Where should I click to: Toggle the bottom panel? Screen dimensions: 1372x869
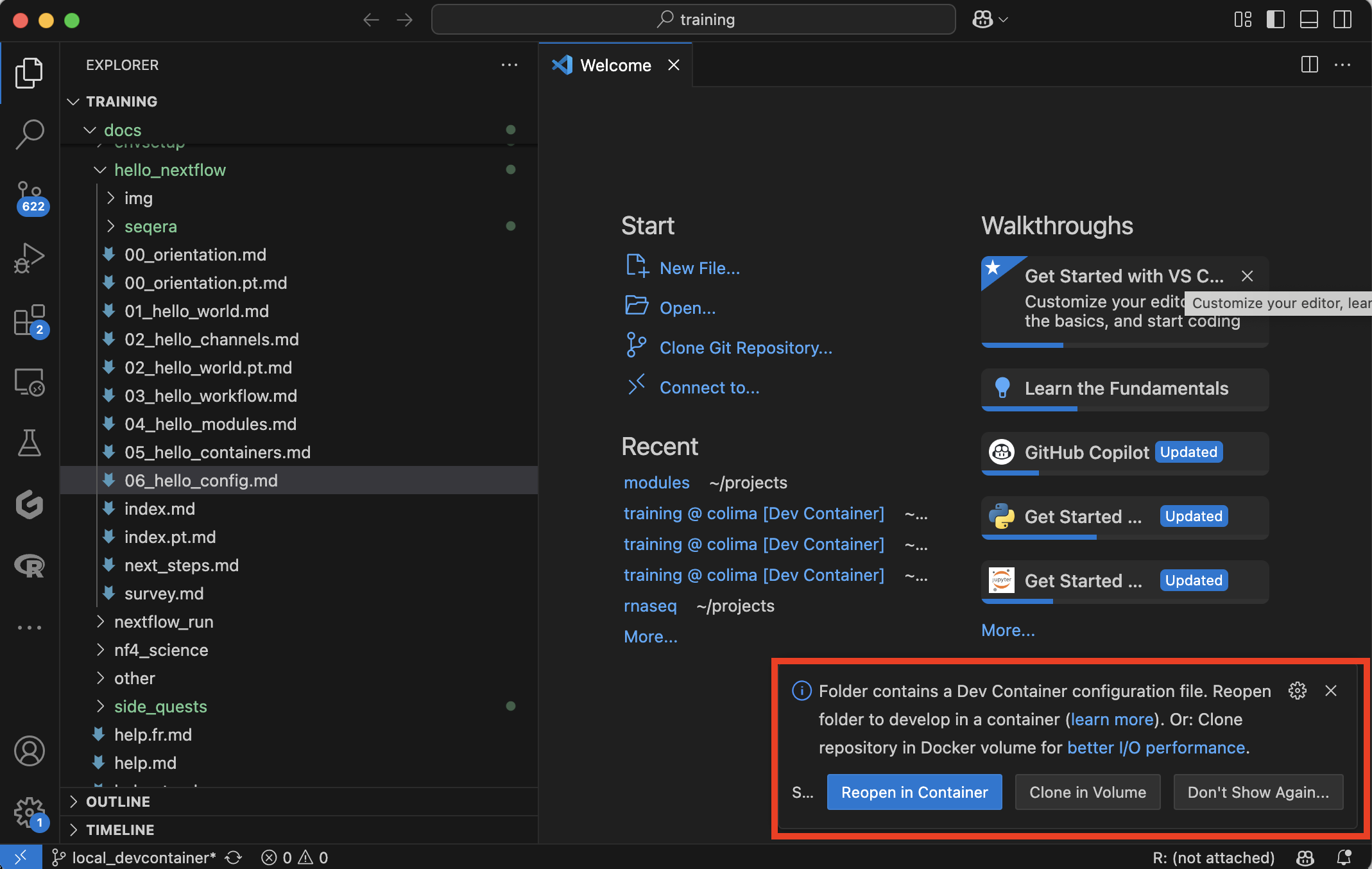click(1309, 20)
